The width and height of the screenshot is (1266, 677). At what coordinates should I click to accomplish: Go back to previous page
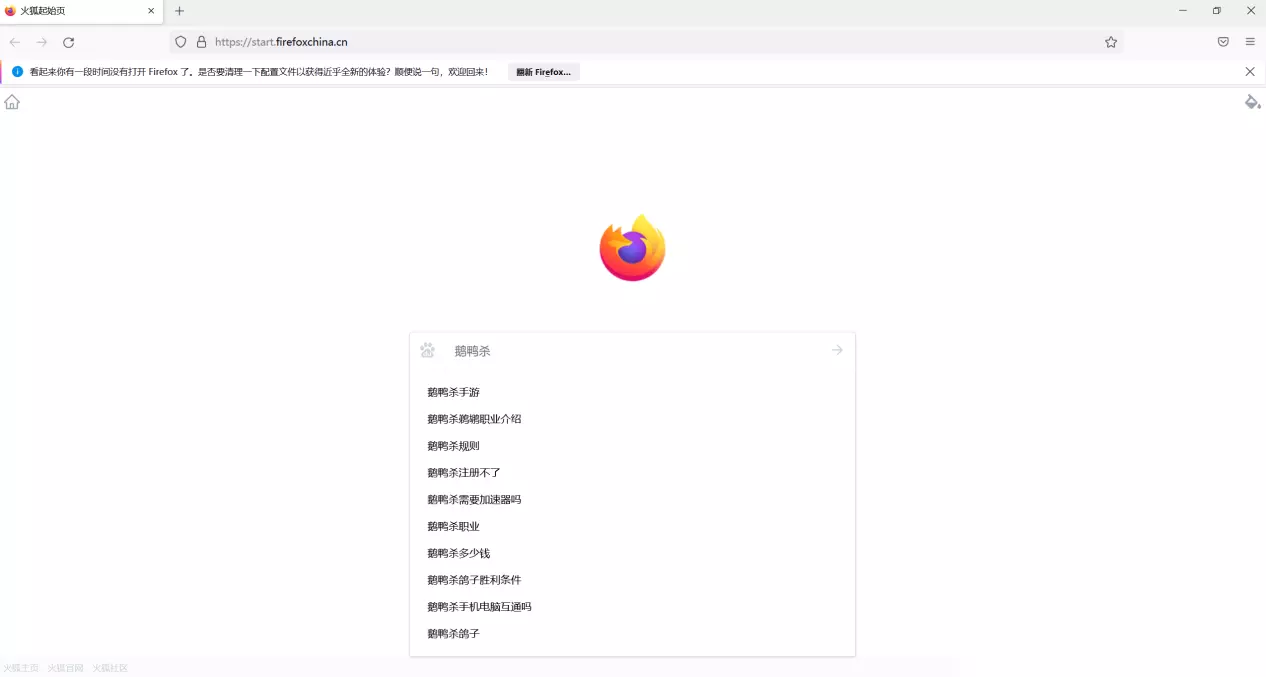click(x=15, y=42)
